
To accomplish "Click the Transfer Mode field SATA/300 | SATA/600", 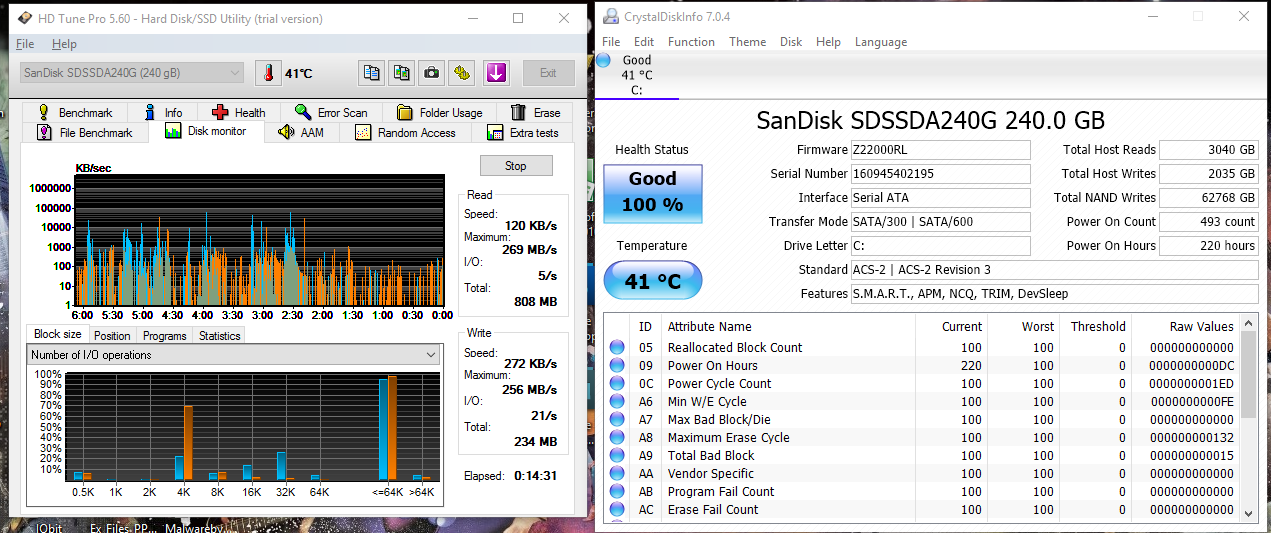I will pyautogui.click(x=940, y=222).
